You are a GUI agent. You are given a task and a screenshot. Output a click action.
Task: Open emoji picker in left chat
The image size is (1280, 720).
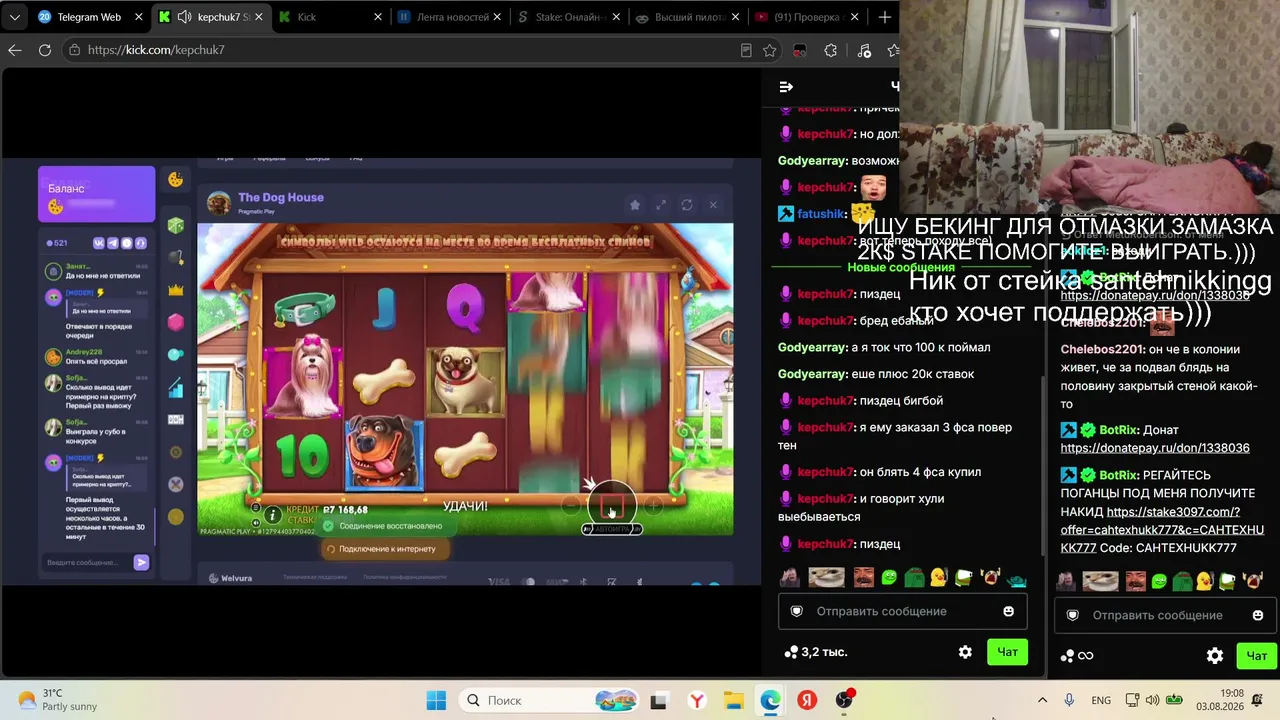(x=1008, y=611)
